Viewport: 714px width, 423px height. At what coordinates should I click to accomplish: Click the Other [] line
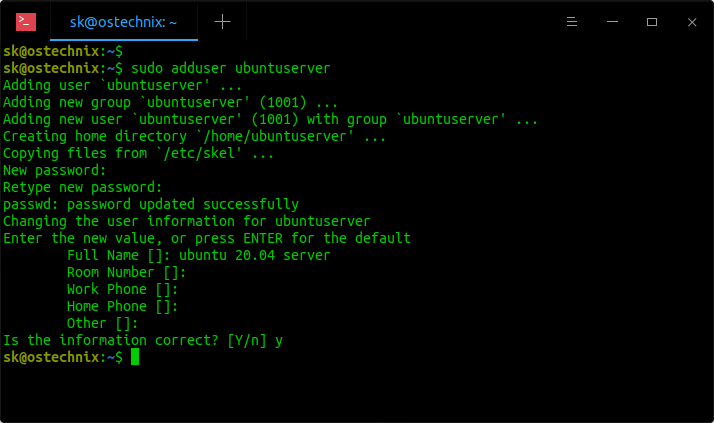(x=102, y=323)
